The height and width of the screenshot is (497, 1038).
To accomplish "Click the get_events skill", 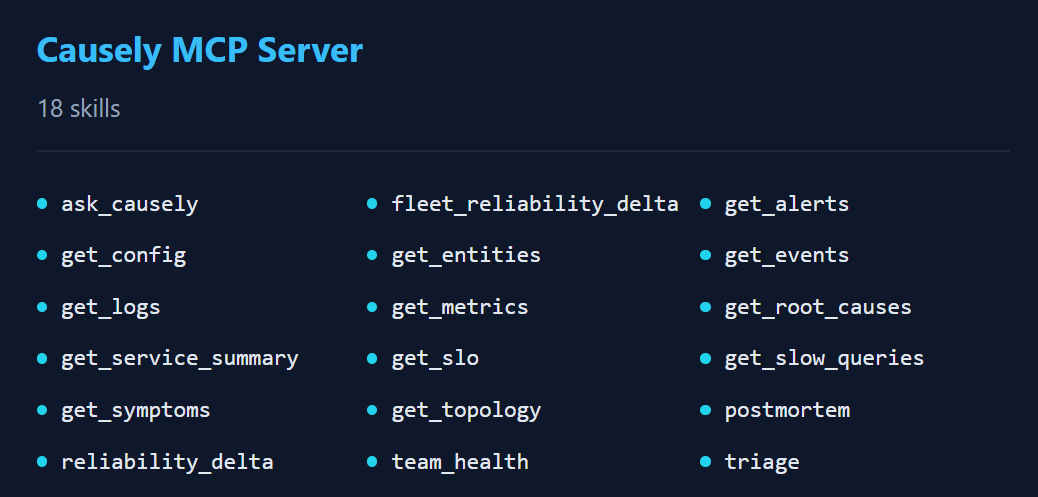I will [x=786, y=255].
